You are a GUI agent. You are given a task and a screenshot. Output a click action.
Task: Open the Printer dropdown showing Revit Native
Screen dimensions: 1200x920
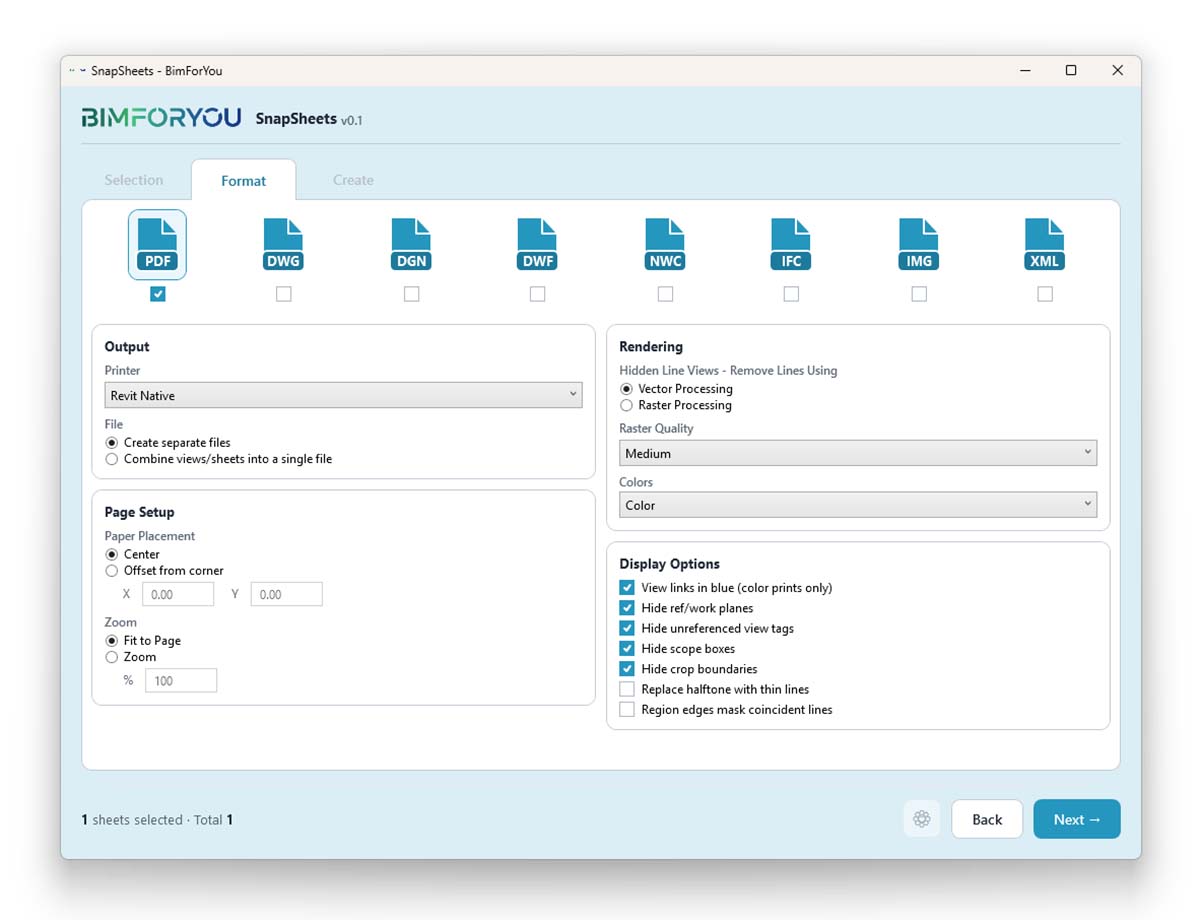[x=343, y=395]
